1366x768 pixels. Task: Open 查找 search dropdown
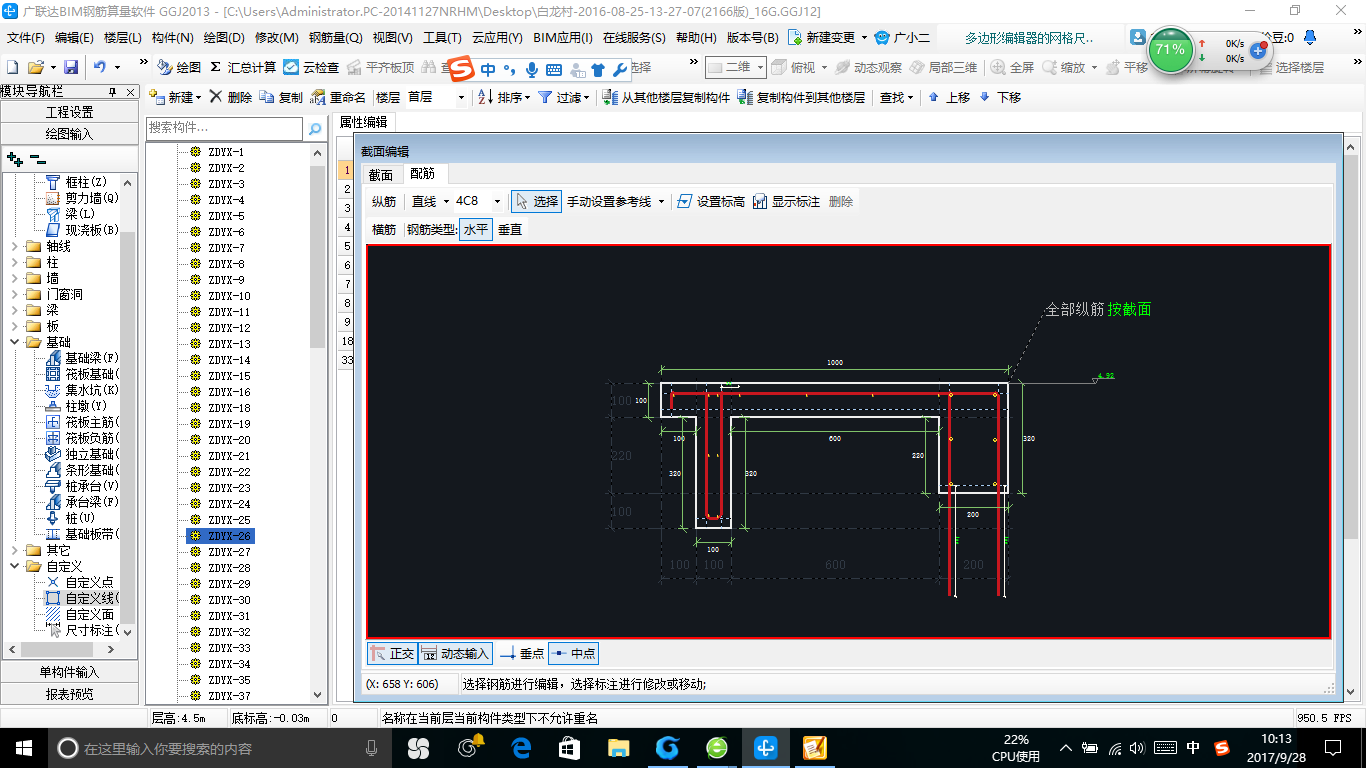pyautogui.click(x=896, y=97)
